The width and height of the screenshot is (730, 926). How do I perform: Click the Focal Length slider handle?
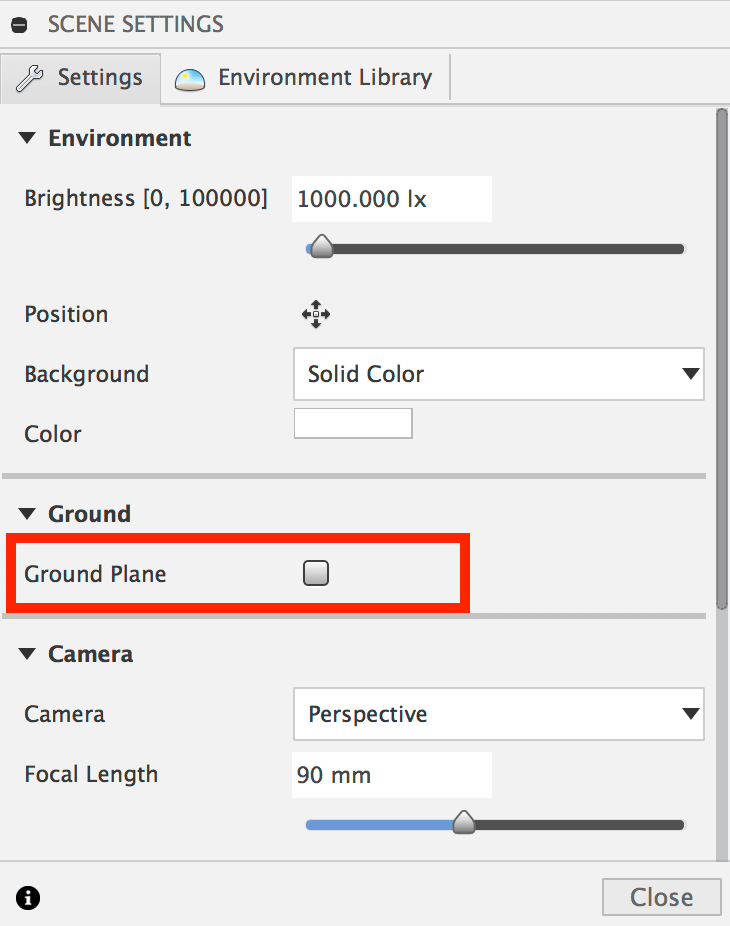click(x=463, y=824)
